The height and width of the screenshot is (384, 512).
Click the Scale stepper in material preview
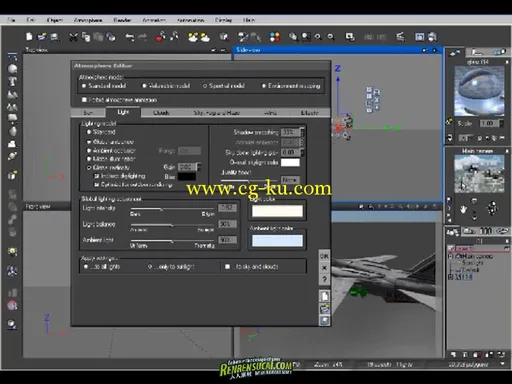coord(501,123)
